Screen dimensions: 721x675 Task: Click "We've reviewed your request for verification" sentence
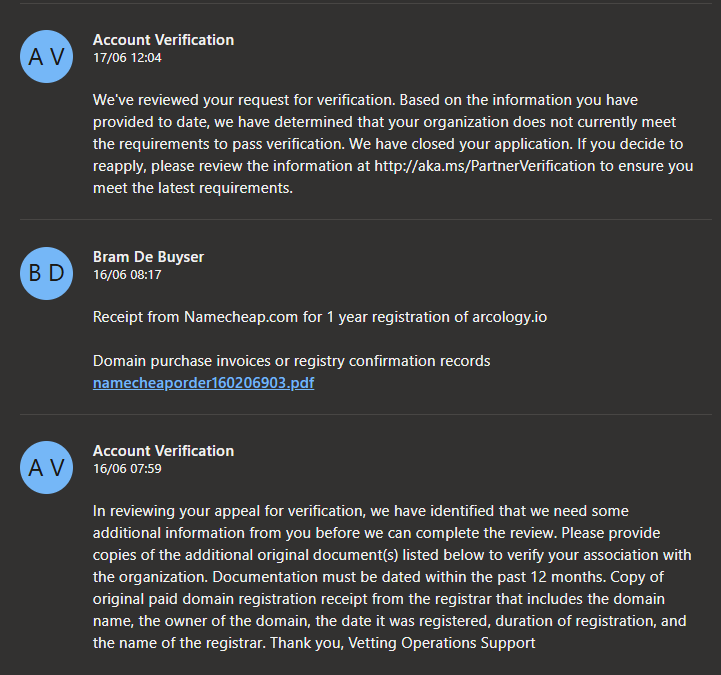pyautogui.click(x=250, y=100)
